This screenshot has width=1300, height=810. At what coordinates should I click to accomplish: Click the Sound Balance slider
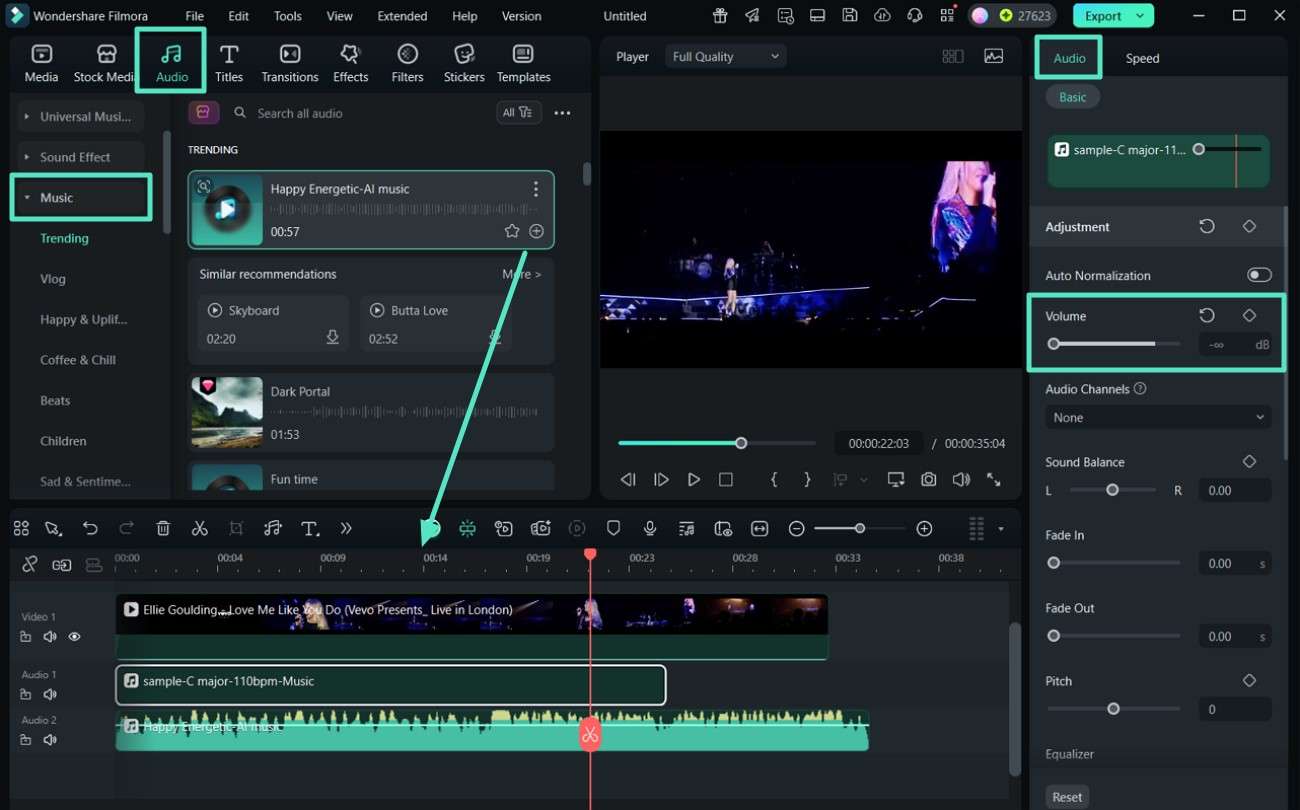pyautogui.click(x=1113, y=490)
